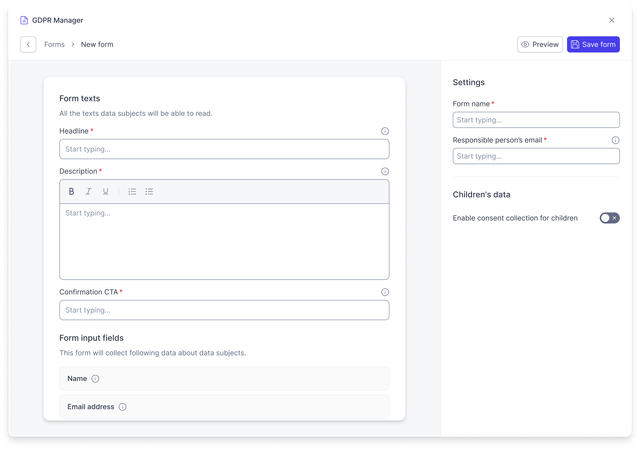Show info icon next to Email address
This screenshot has height=449, width=640.
coord(122,407)
